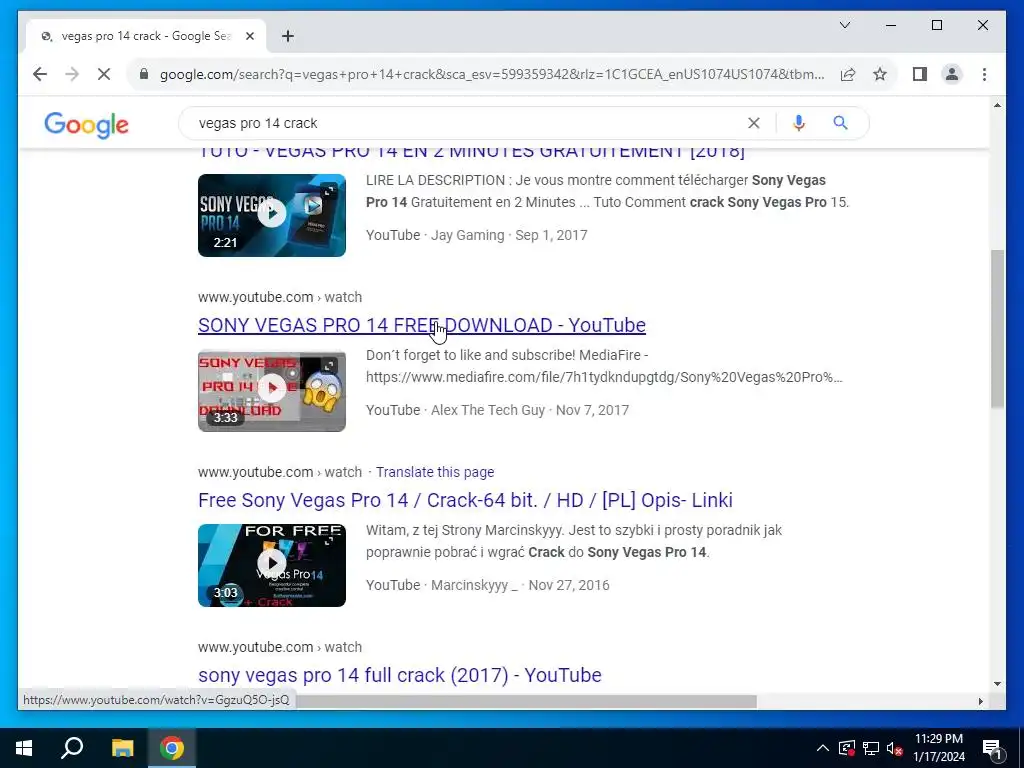Select the vegas pro 14 crack browser tab

145,36
